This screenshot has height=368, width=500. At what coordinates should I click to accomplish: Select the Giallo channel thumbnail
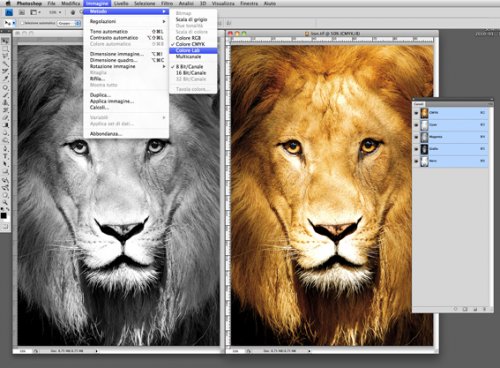tap(424, 149)
